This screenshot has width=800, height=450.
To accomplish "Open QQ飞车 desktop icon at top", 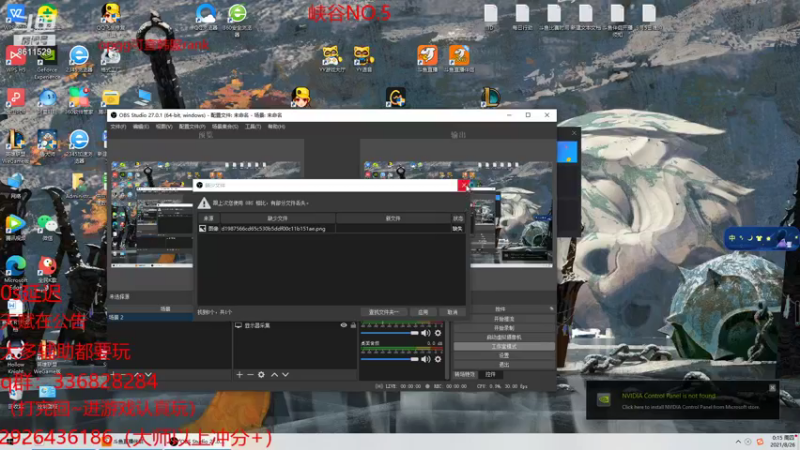I will point(110,16).
